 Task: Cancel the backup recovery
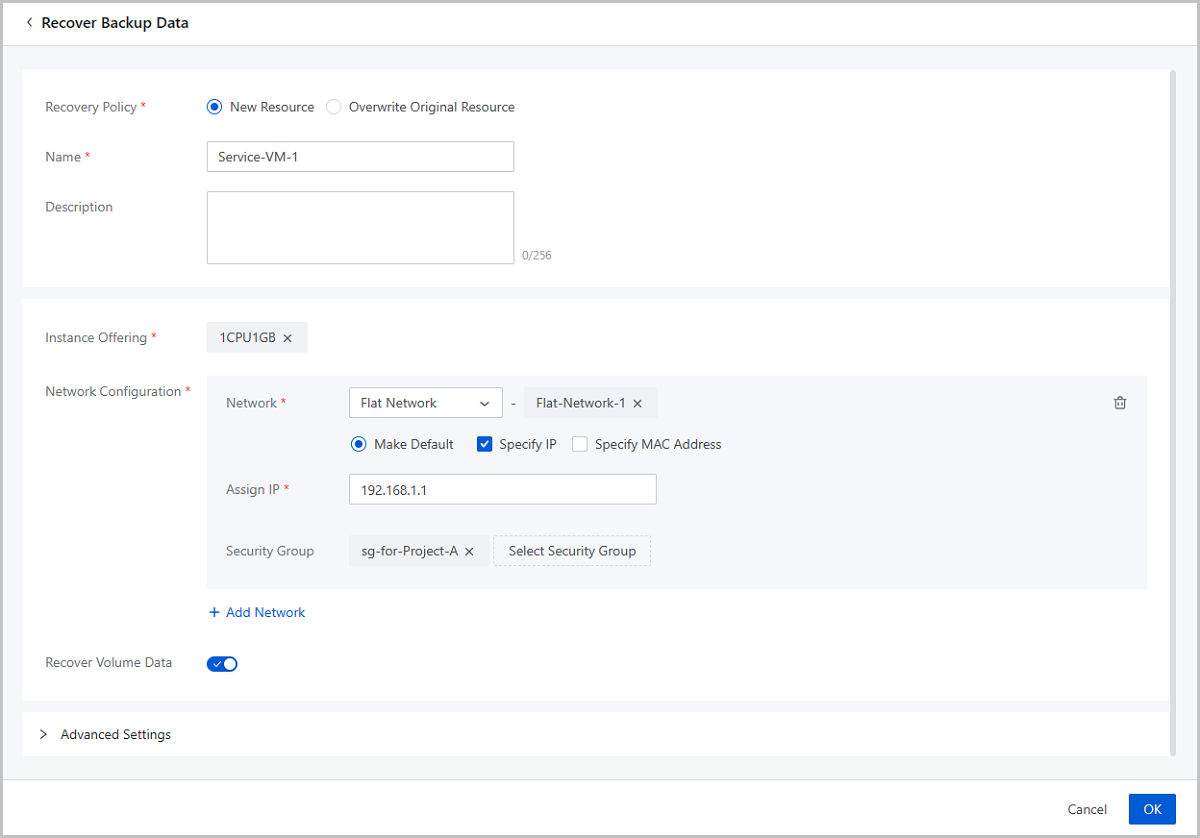coord(1087,809)
